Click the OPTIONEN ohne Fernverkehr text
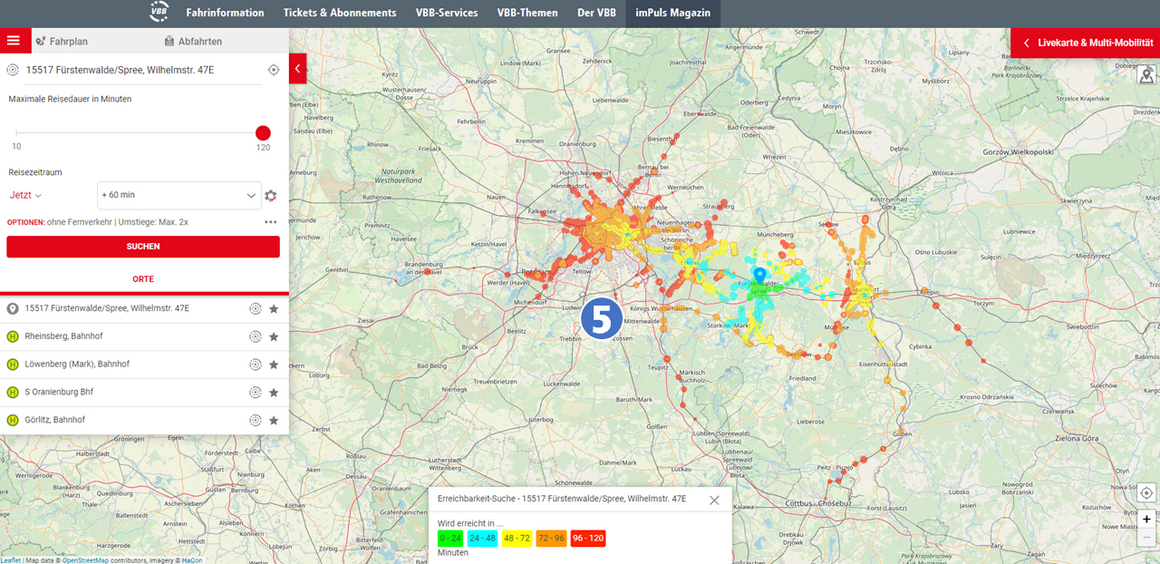 click(x=98, y=222)
